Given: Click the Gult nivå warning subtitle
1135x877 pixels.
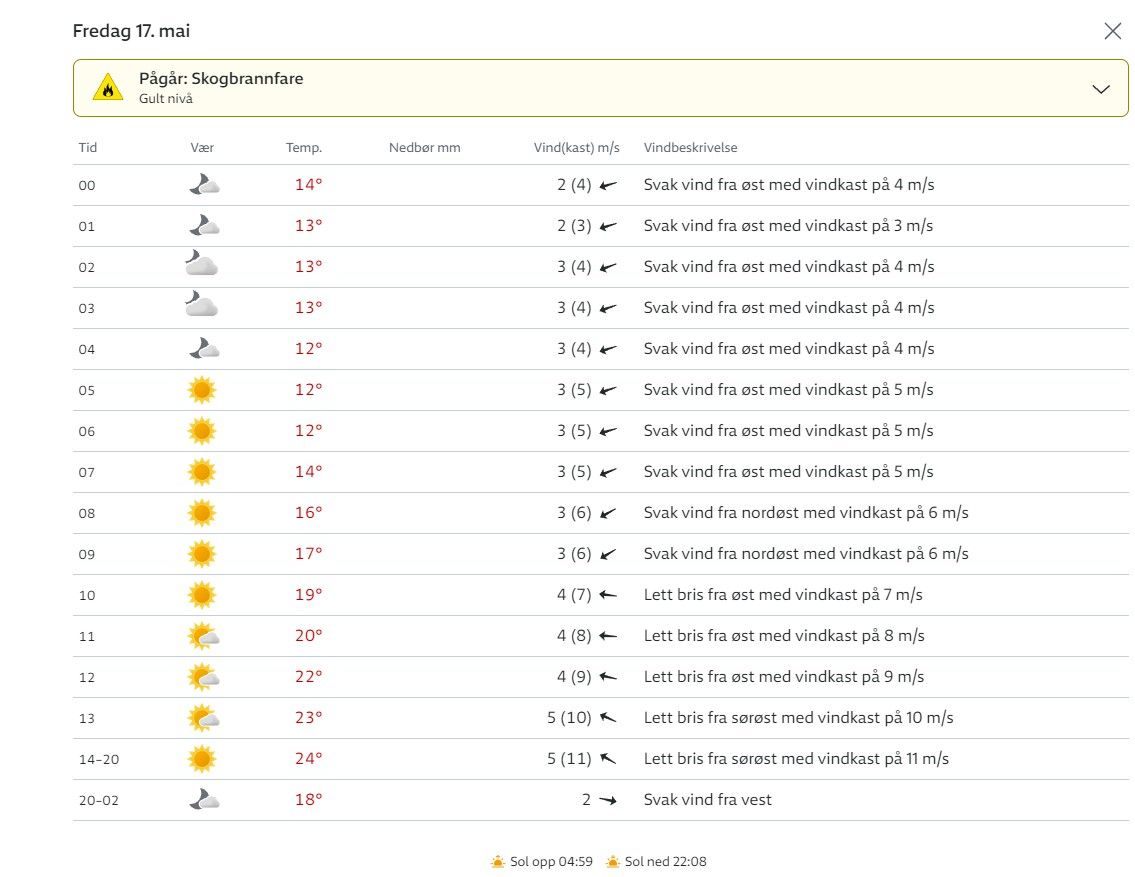Looking at the screenshot, I should click(x=166, y=99).
